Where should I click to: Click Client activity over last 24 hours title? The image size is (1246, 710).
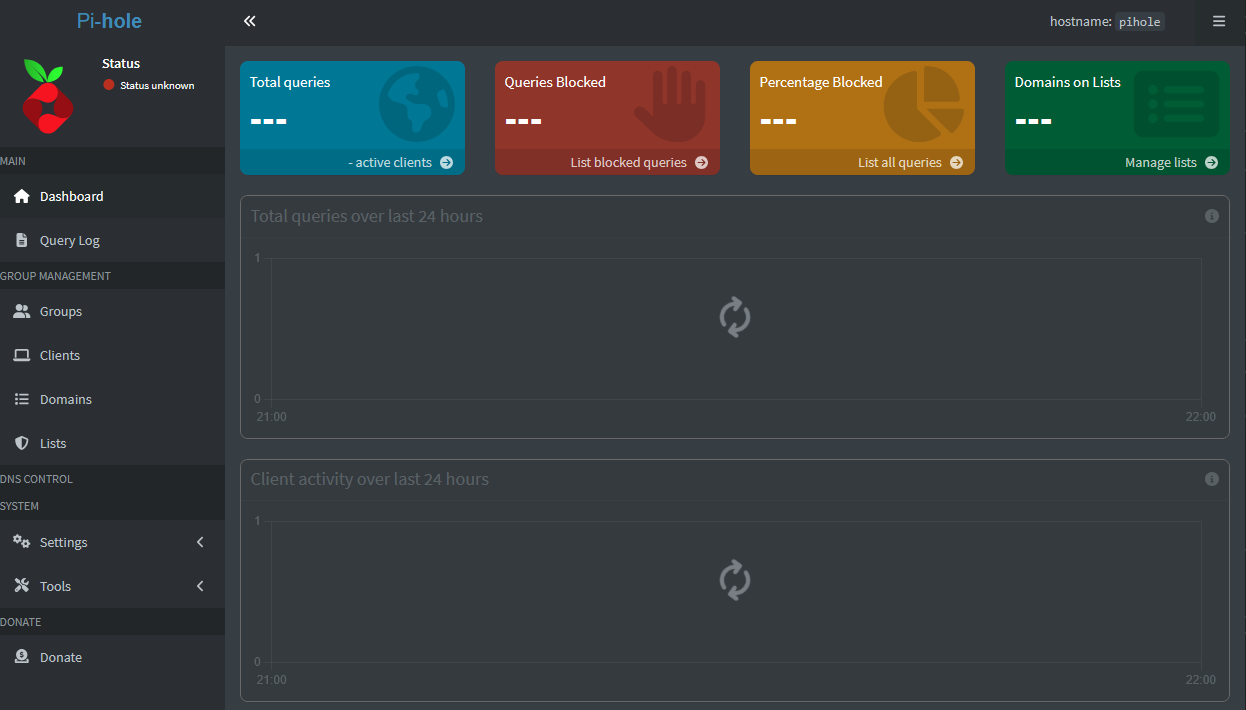click(370, 479)
